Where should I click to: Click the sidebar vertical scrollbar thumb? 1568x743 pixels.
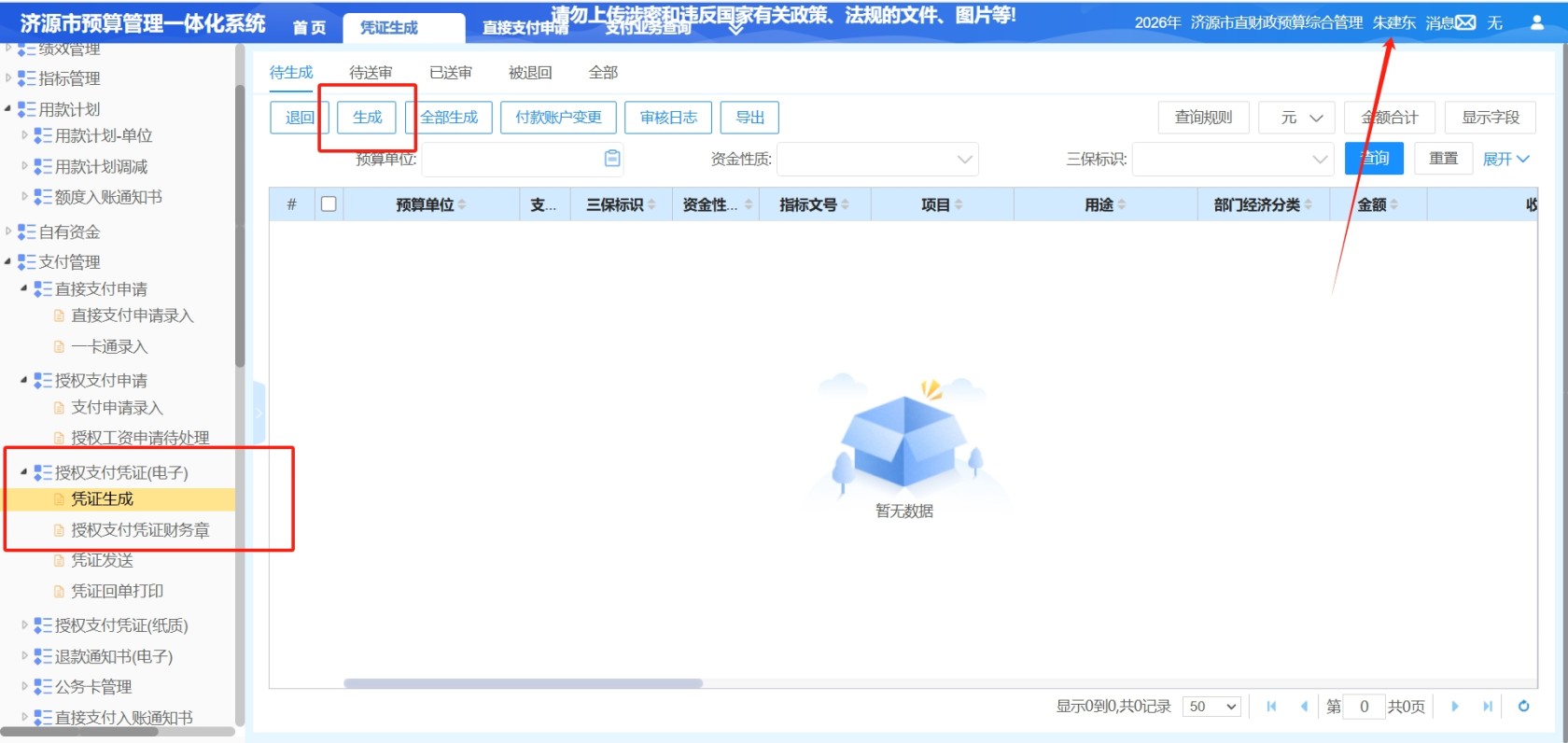click(x=240, y=224)
